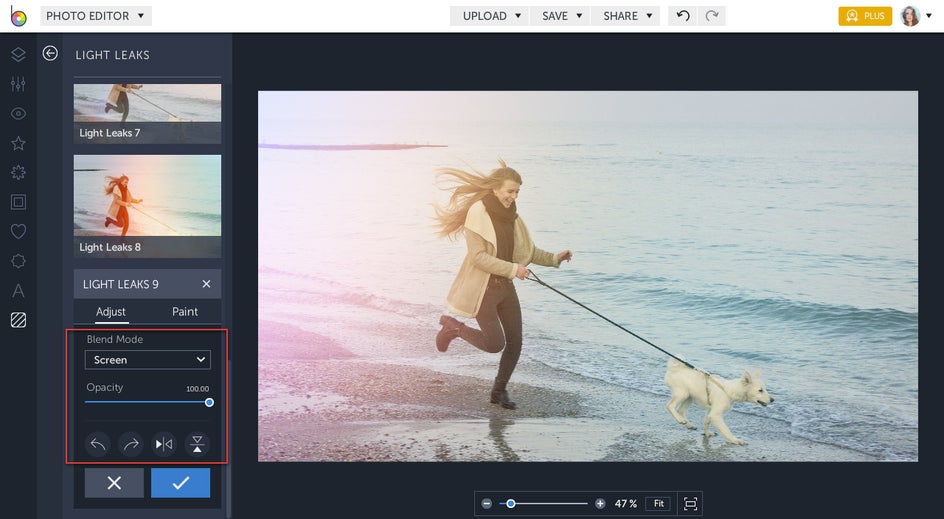This screenshot has height=519, width=944.
Task: Flip light leak vertically
Action: tap(197, 444)
